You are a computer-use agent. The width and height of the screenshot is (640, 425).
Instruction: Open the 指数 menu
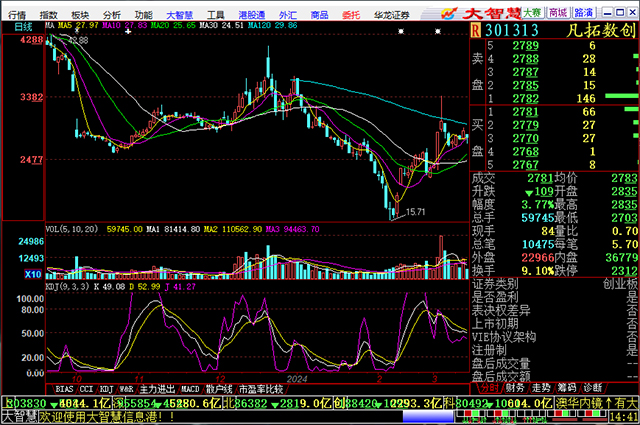point(49,15)
